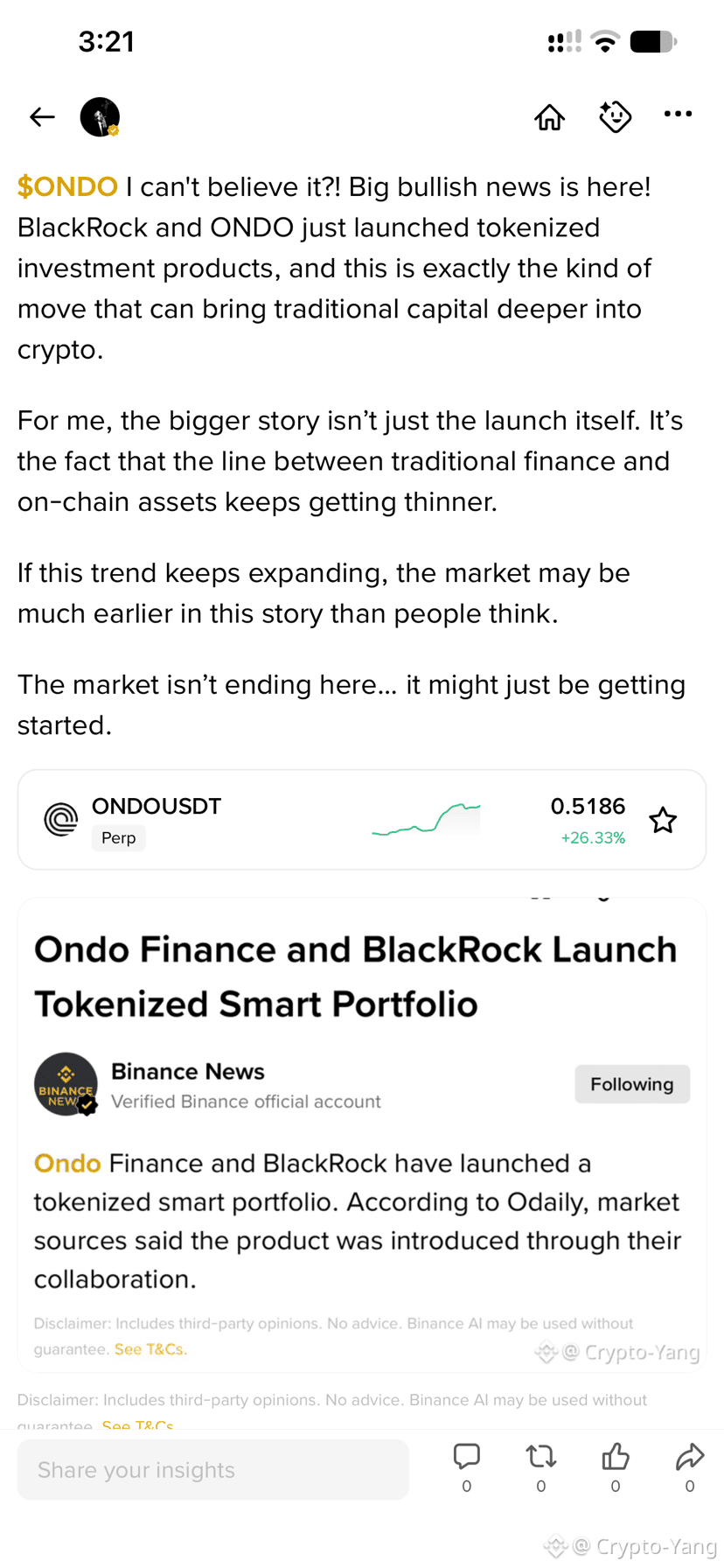724x1568 pixels.
Task: Tap the $ONDO cashtag link
Action: 67,186
